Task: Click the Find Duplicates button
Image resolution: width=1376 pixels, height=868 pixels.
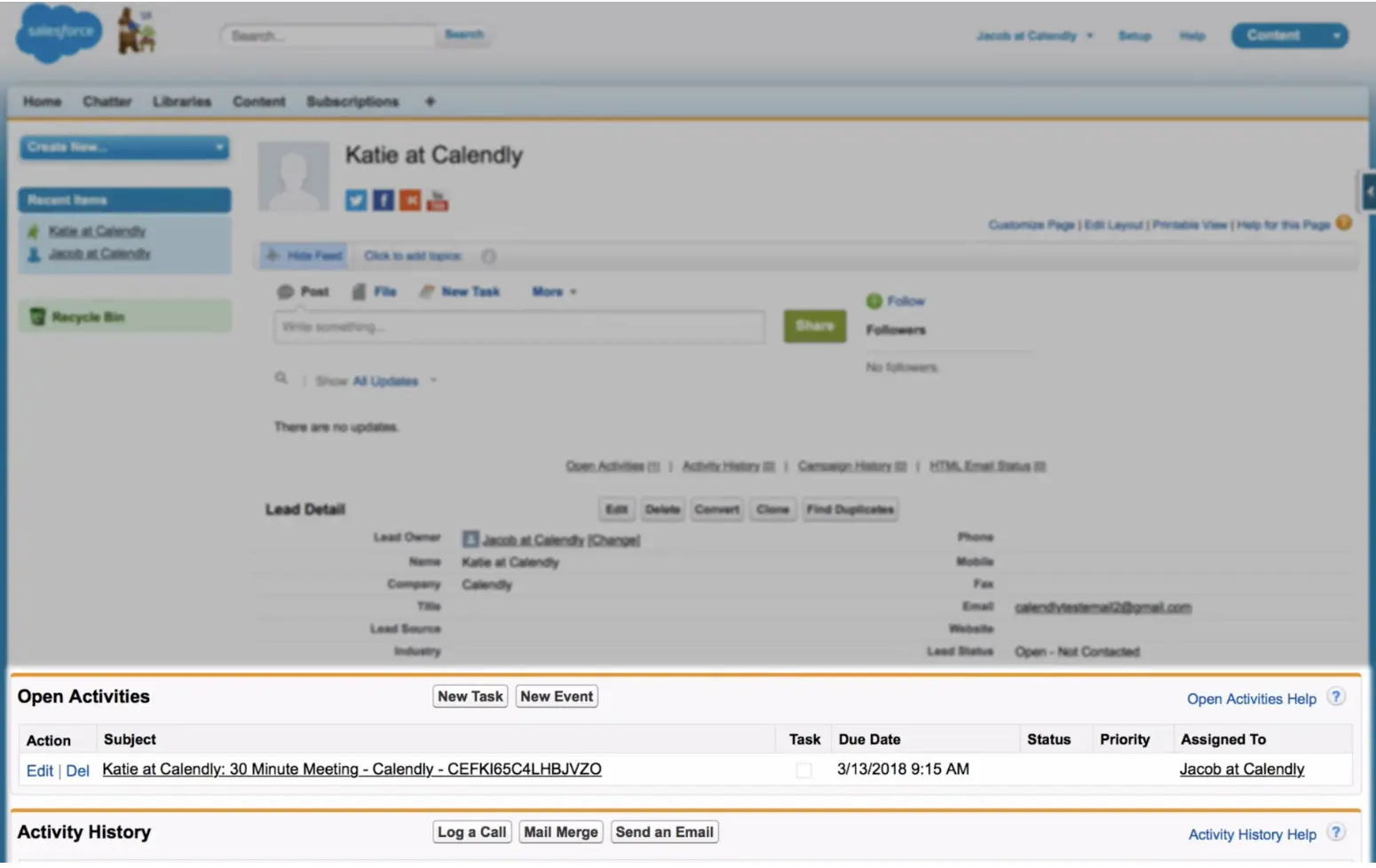Action: tap(849, 509)
